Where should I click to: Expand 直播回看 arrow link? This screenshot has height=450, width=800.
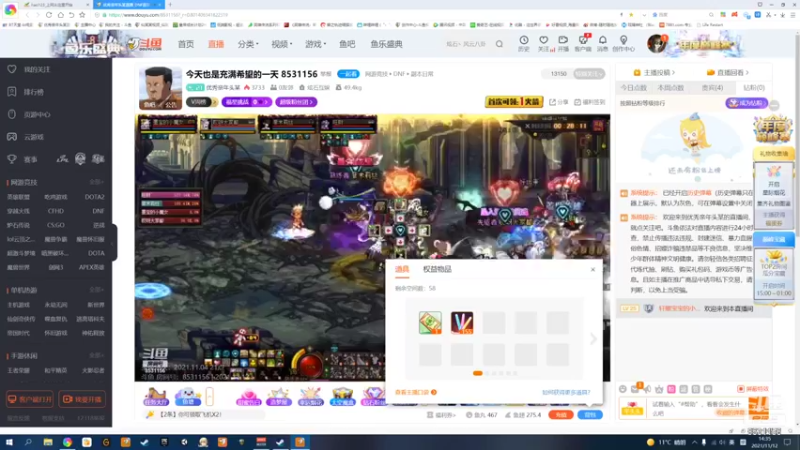pyautogui.click(x=728, y=72)
